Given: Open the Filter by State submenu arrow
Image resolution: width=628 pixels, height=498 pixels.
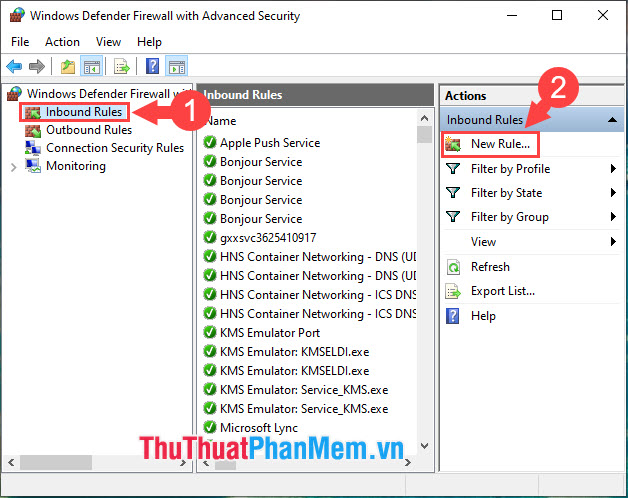Looking at the screenshot, I should coord(613,193).
